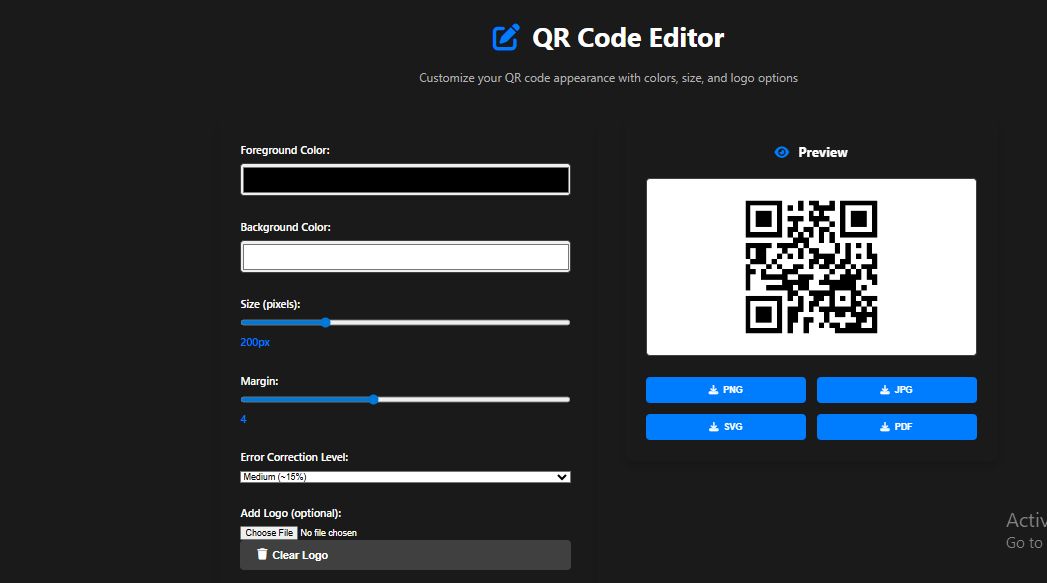
Task: Click the Foreground Color label
Action: pos(285,150)
